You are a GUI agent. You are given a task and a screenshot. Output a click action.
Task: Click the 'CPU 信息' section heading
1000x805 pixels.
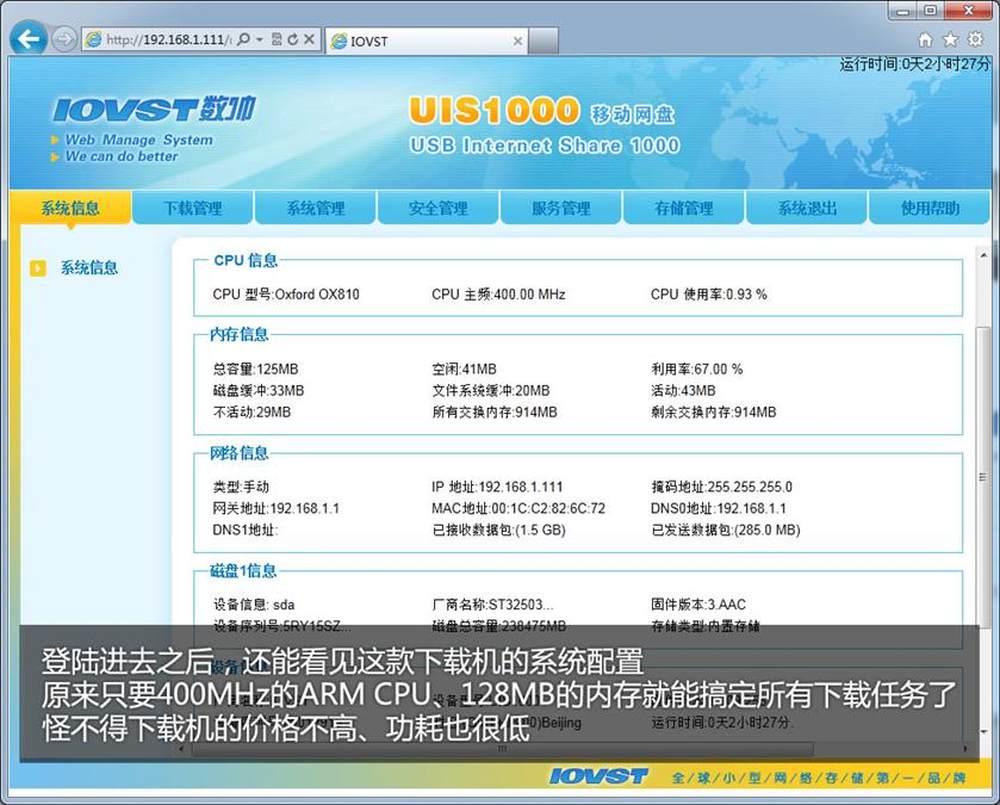(246, 260)
